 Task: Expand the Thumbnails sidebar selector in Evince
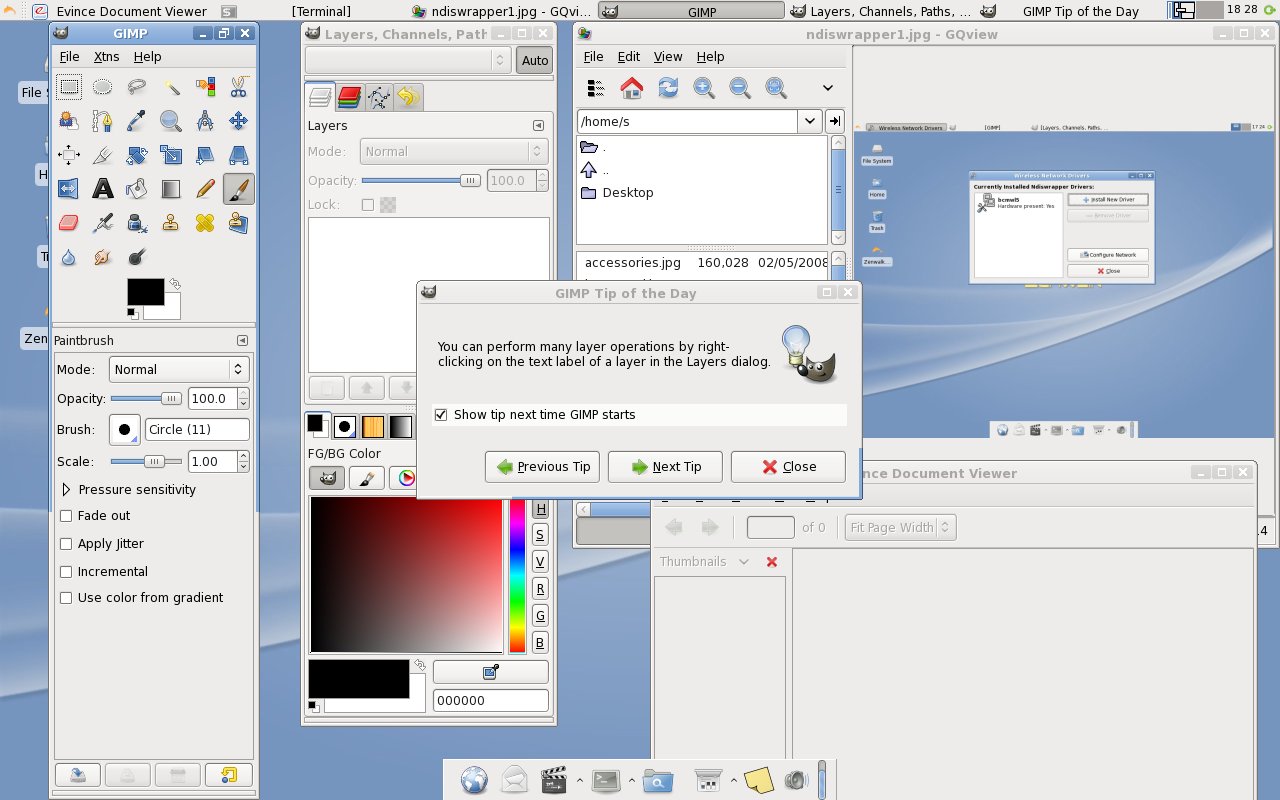[x=704, y=562]
